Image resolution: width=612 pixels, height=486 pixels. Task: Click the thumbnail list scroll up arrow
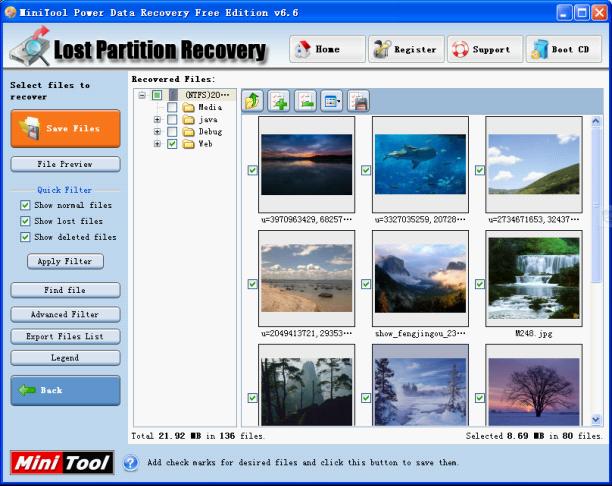click(596, 121)
